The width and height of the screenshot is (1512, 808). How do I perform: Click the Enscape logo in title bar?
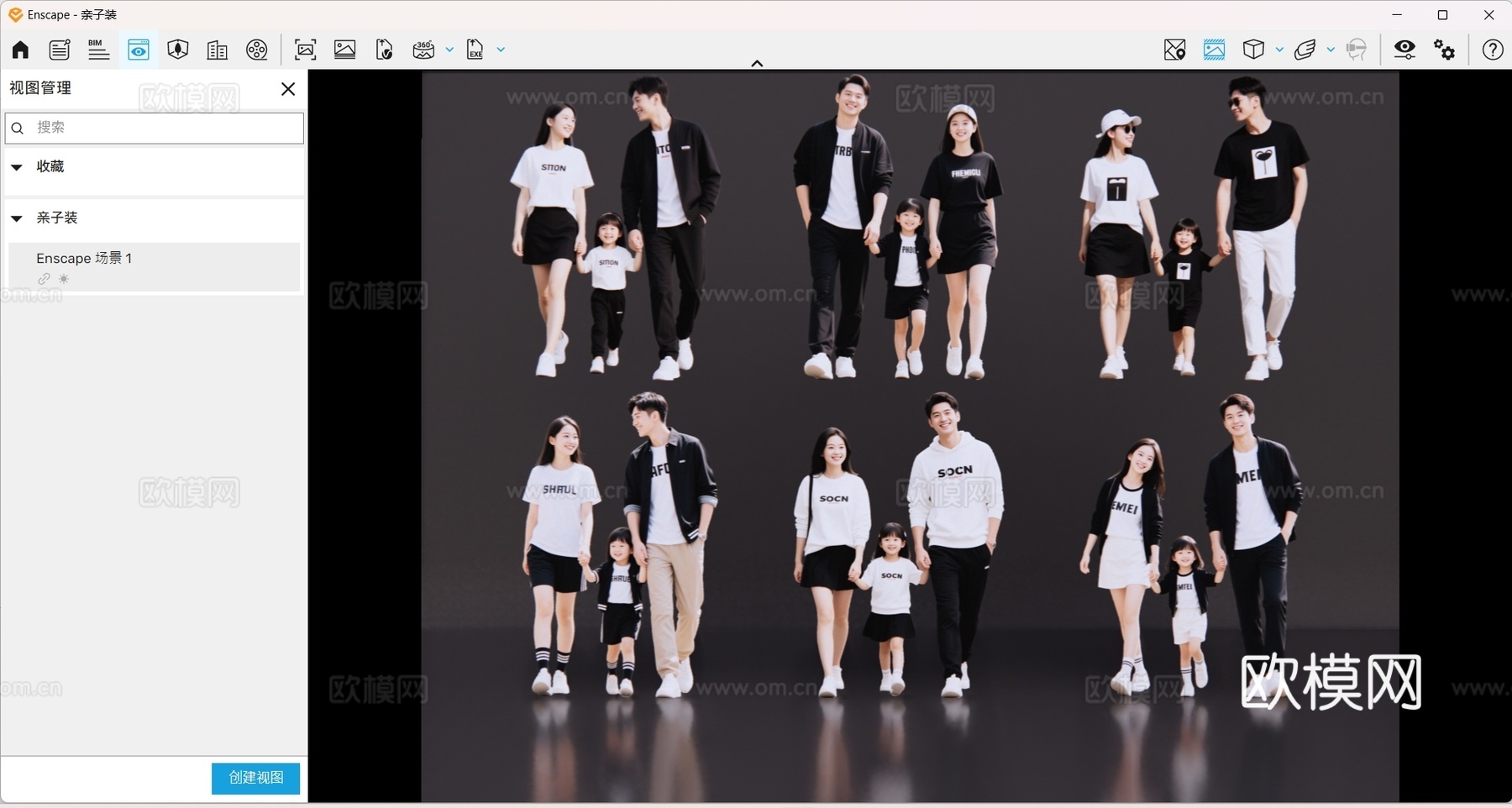click(x=15, y=14)
